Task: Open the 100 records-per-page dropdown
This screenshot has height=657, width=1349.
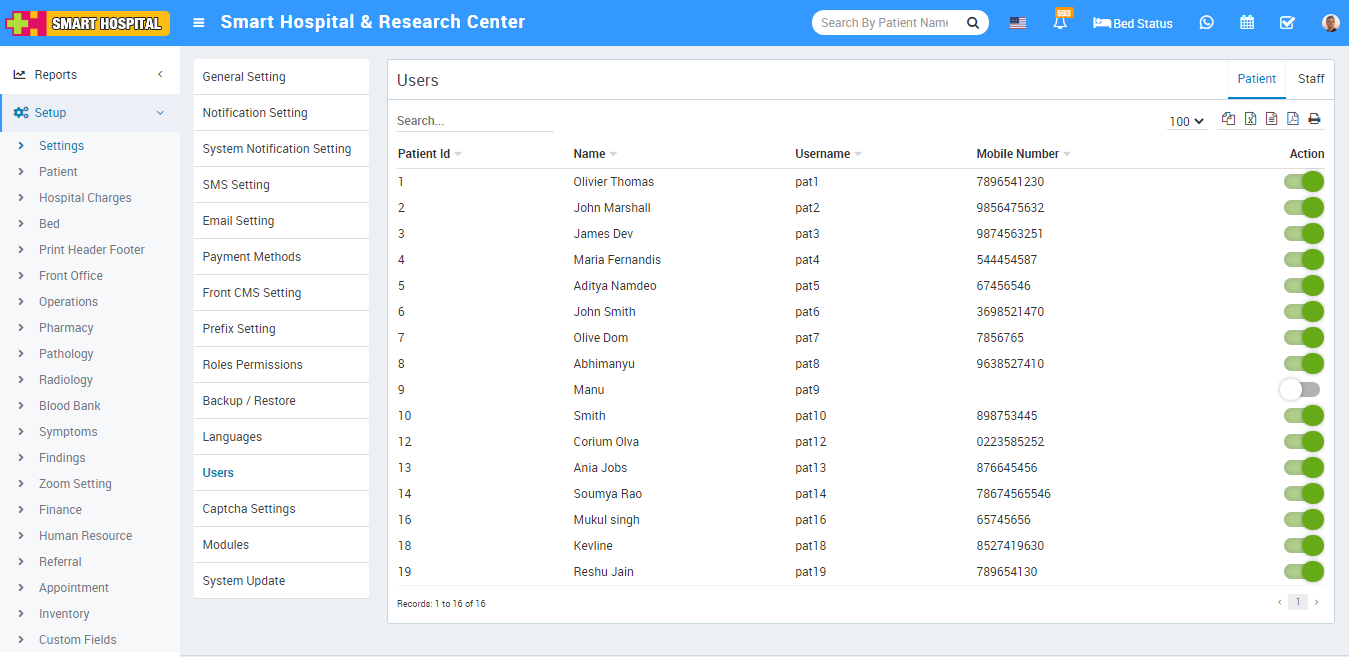Action: [x=1187, y=121]
